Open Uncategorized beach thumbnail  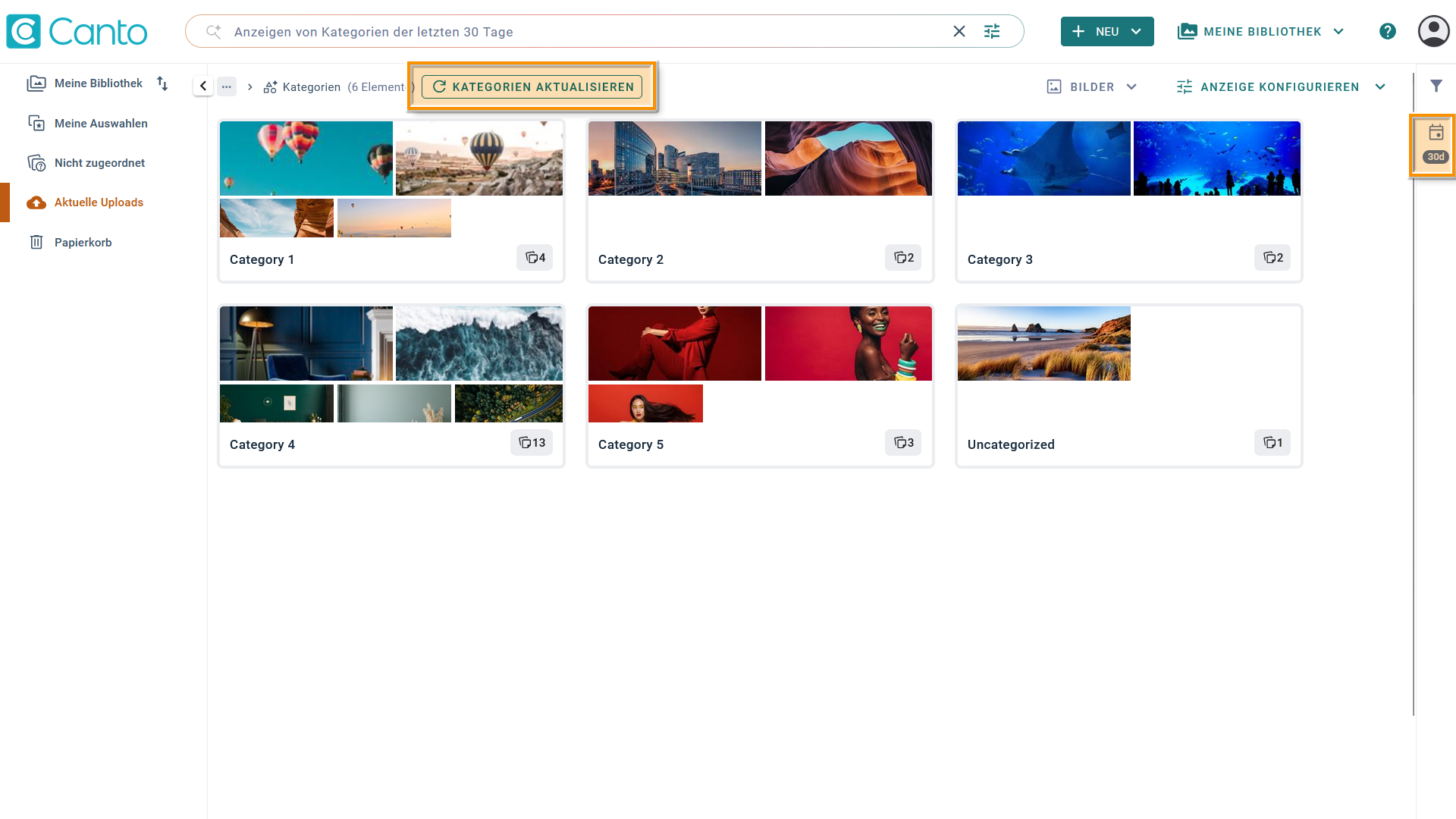click(x=1044, y=344)
